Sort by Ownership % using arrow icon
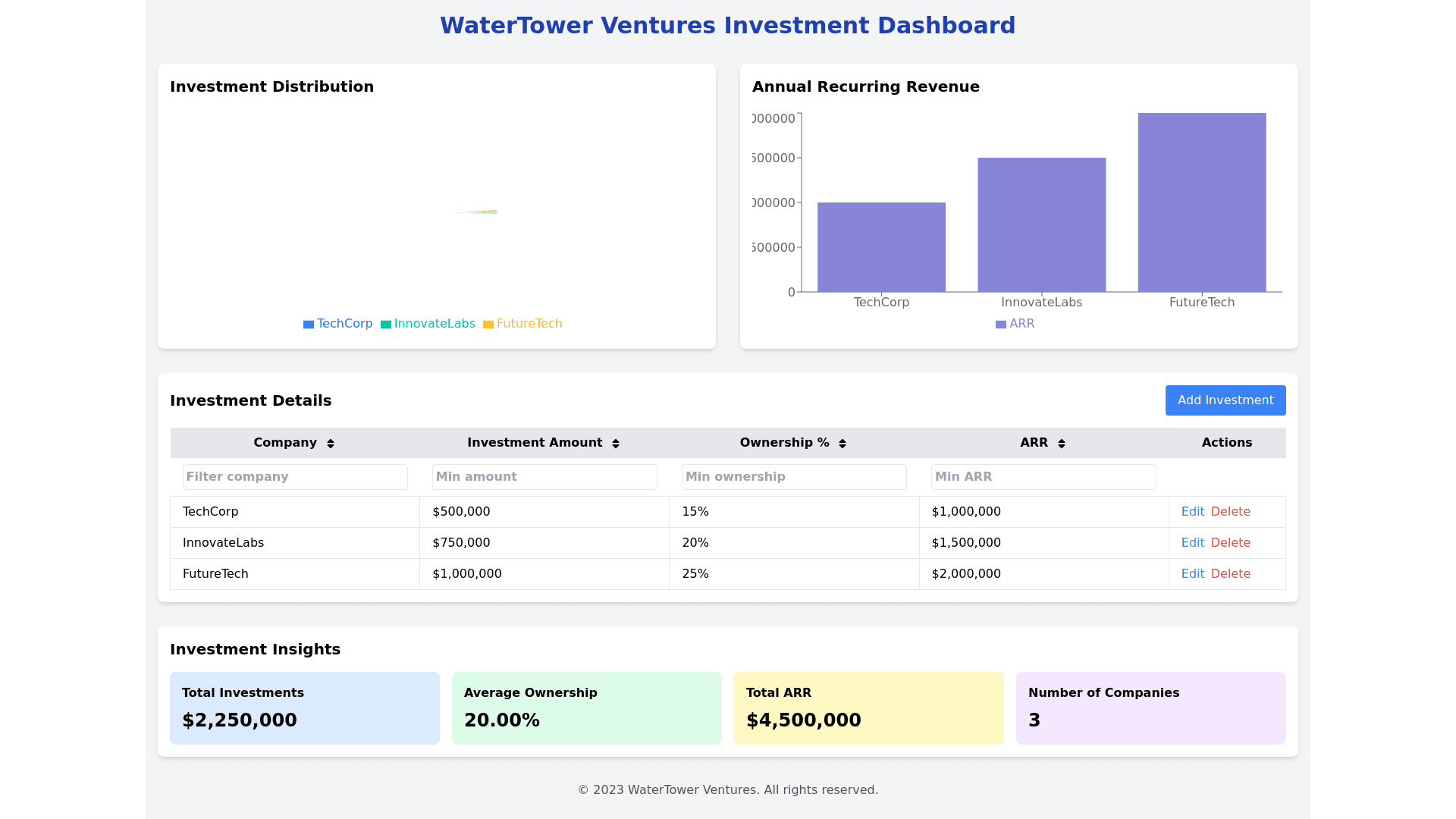The height and width of the screenshot is (819, 1456). tap(843, 444)
